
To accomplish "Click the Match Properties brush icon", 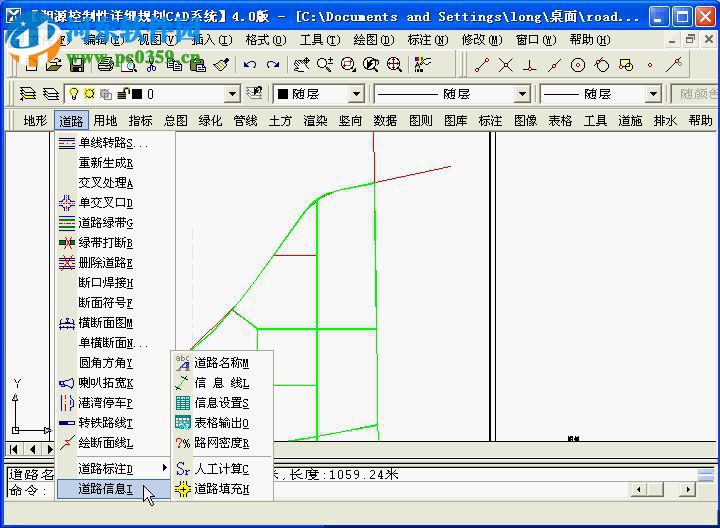I will pos(221,65).
